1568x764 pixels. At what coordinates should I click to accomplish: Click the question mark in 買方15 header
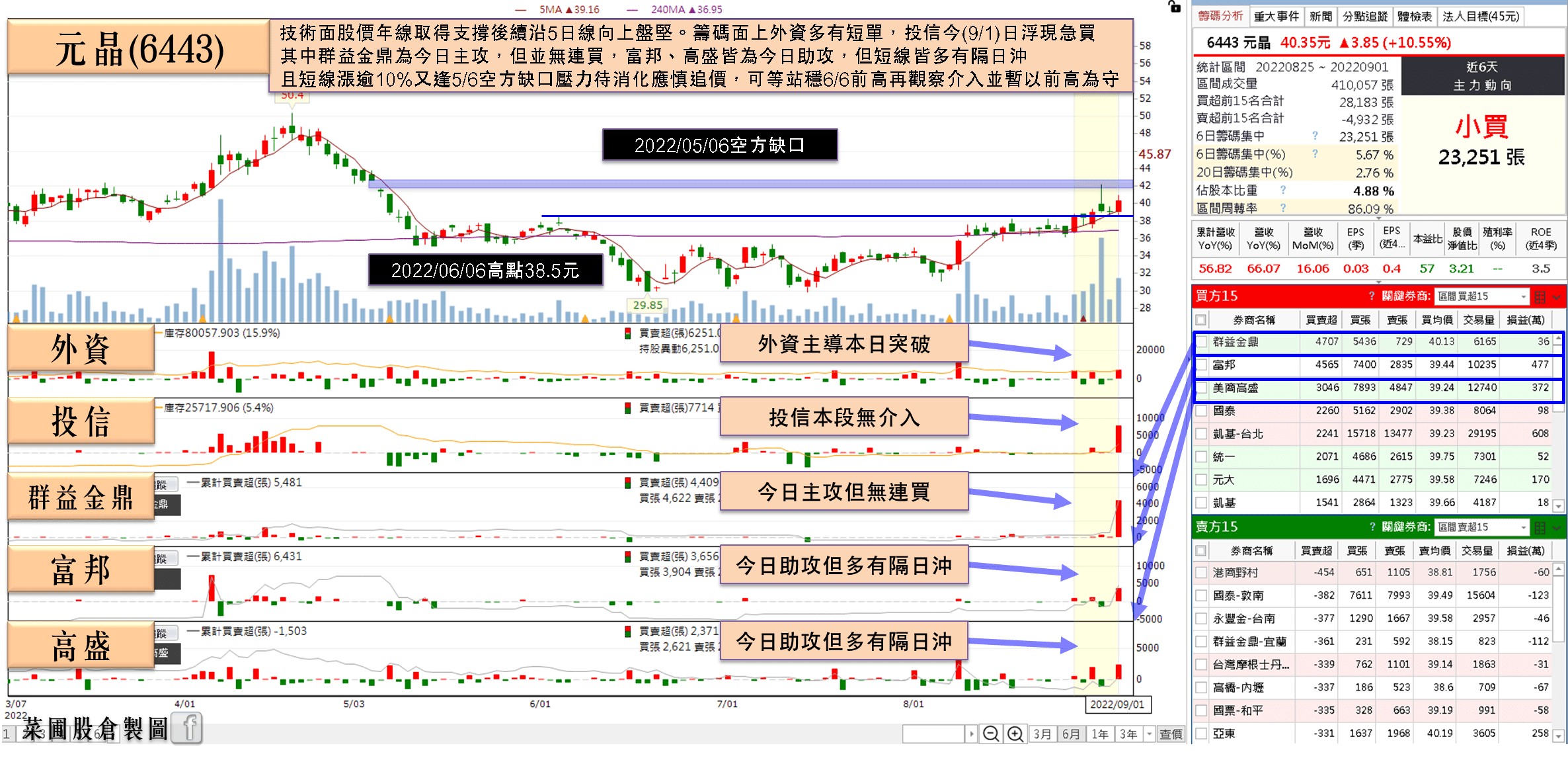tap(1372, 296)
